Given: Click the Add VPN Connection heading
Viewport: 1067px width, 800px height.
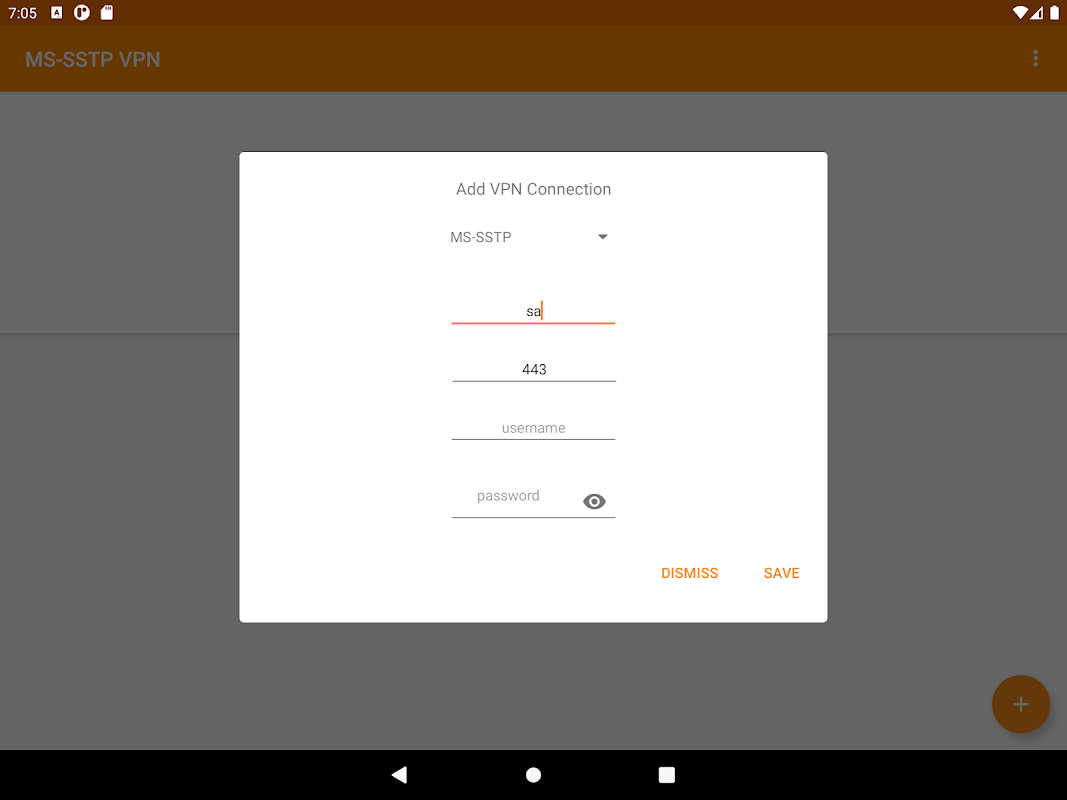Looking at the screenshot, I should (x=534, y=189).
